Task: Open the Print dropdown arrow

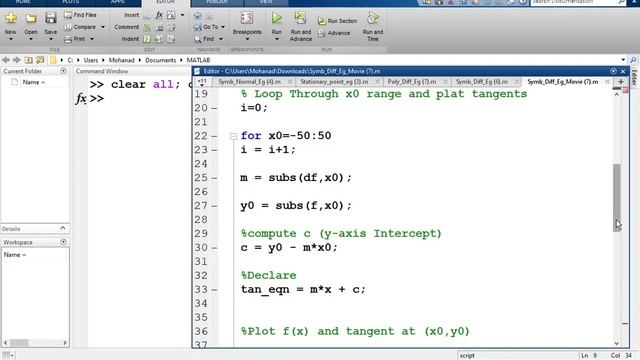Action: click(92, 39)
